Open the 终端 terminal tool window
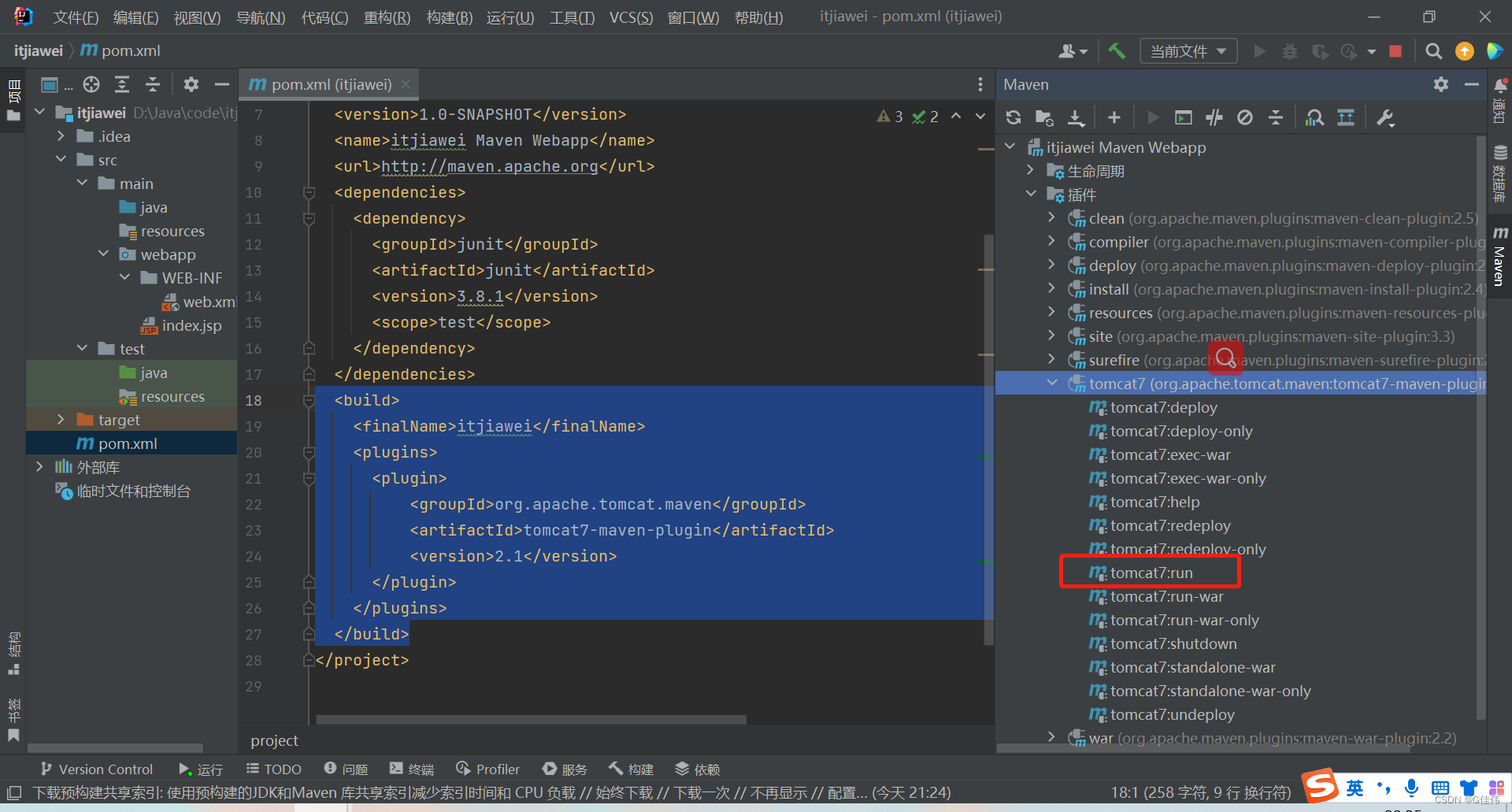Screen dimensions: 1512x812 click(411, 769)
